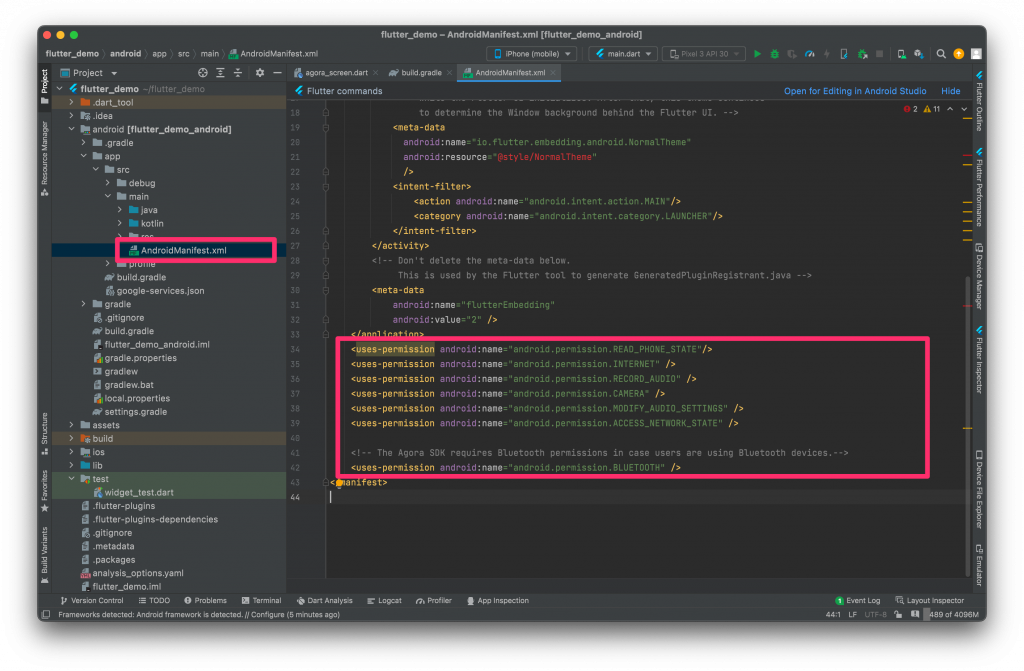
Task: Open Version Control tool window
Action: [91, 600]
